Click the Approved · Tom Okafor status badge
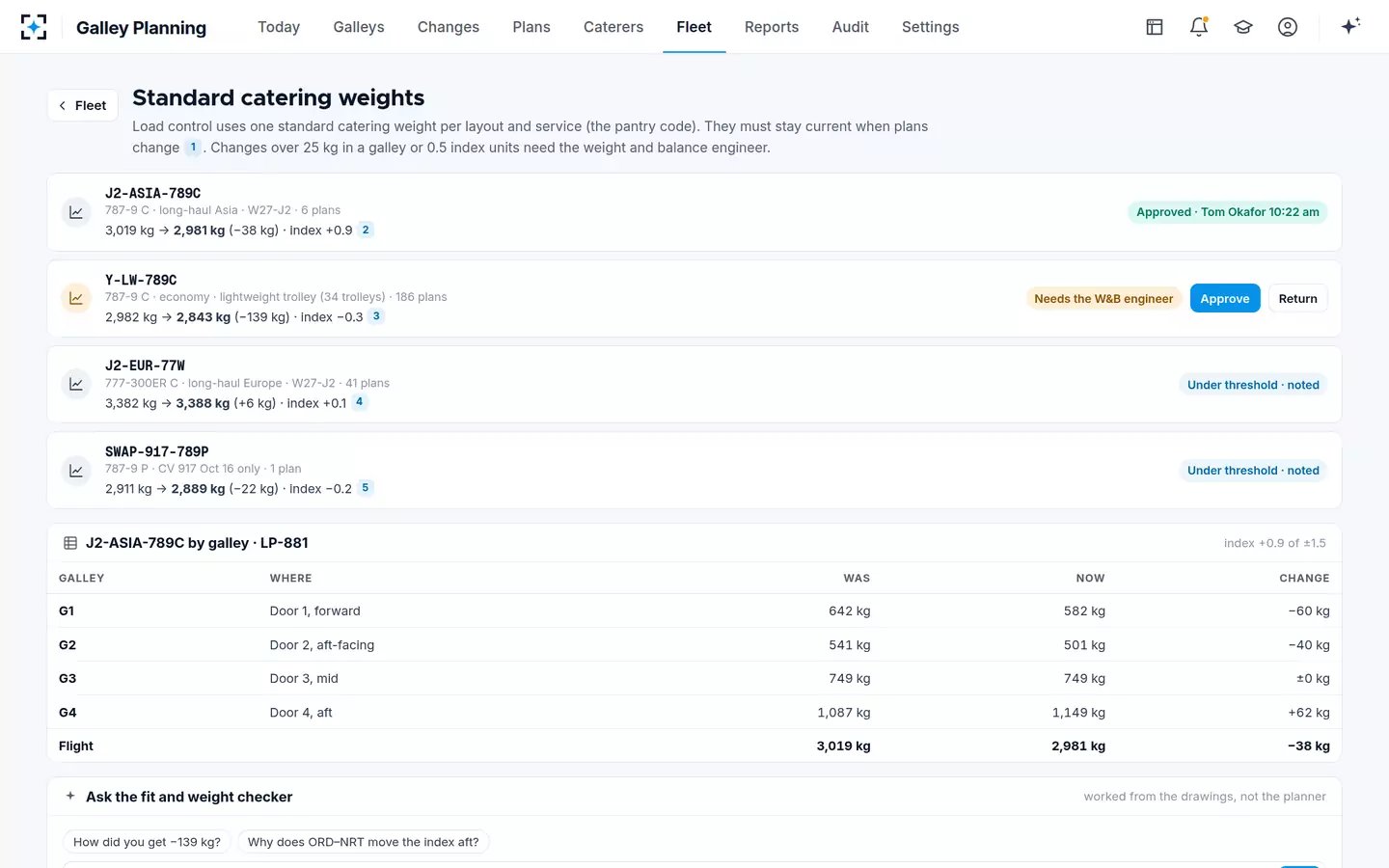The width and height of the screenshot is (1389, 868). tap(1228, 212)
